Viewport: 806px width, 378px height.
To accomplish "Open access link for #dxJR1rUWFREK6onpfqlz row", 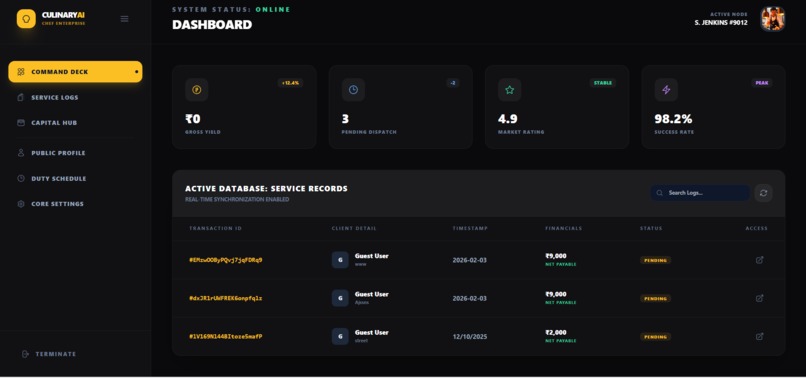I will click(759, 298).
